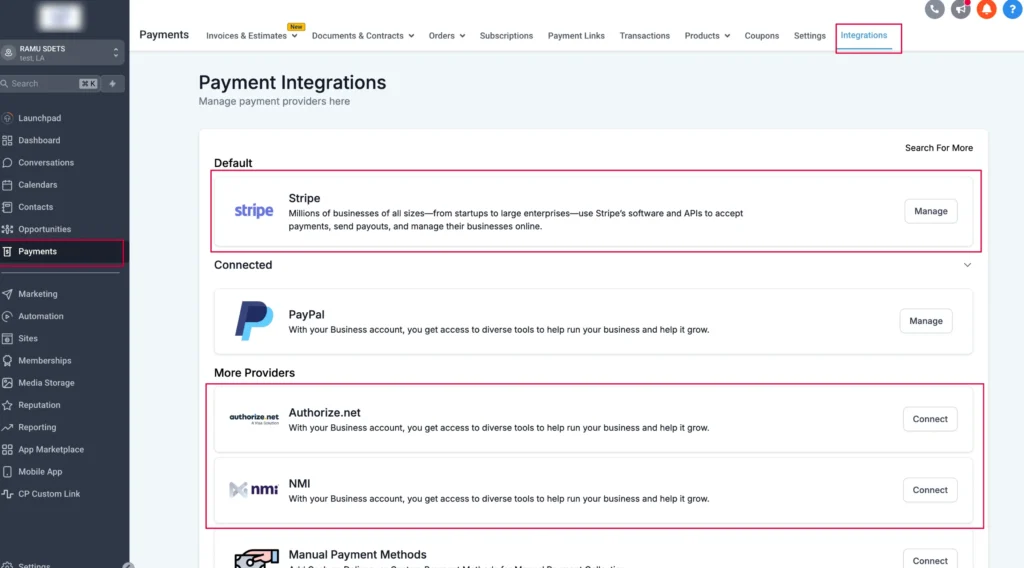
Task: Click the Media Storage image icon
Action: point(7,383)
